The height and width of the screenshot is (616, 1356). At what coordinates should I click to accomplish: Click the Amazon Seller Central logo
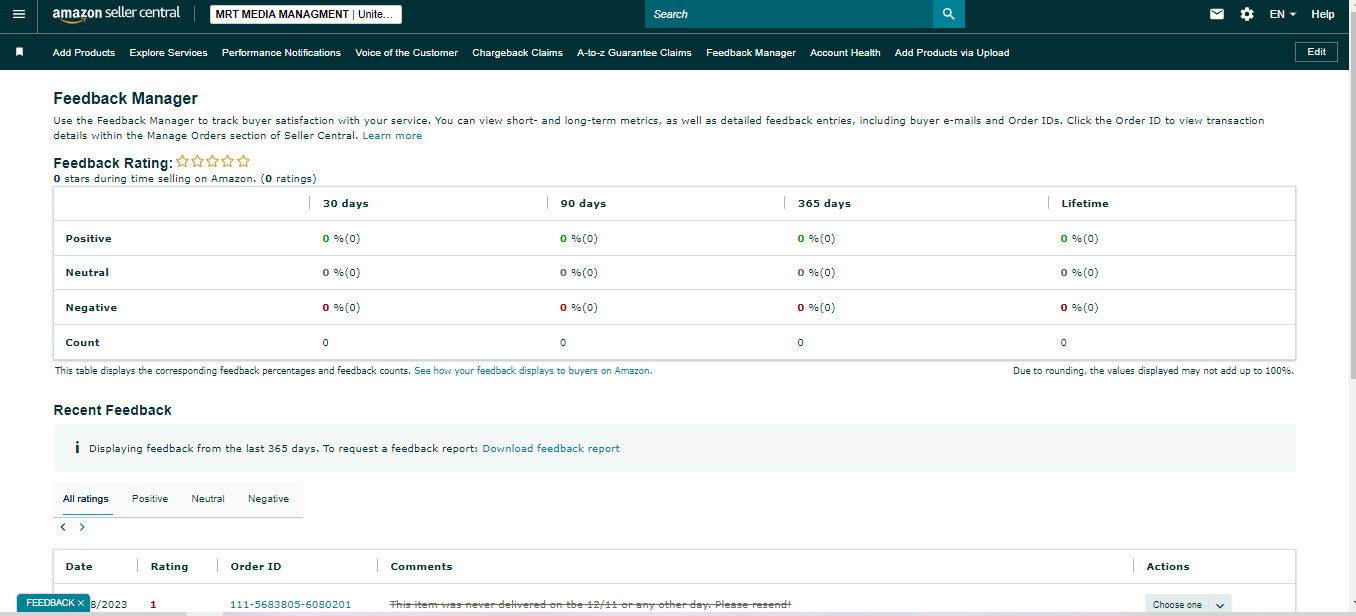point(116,14)
